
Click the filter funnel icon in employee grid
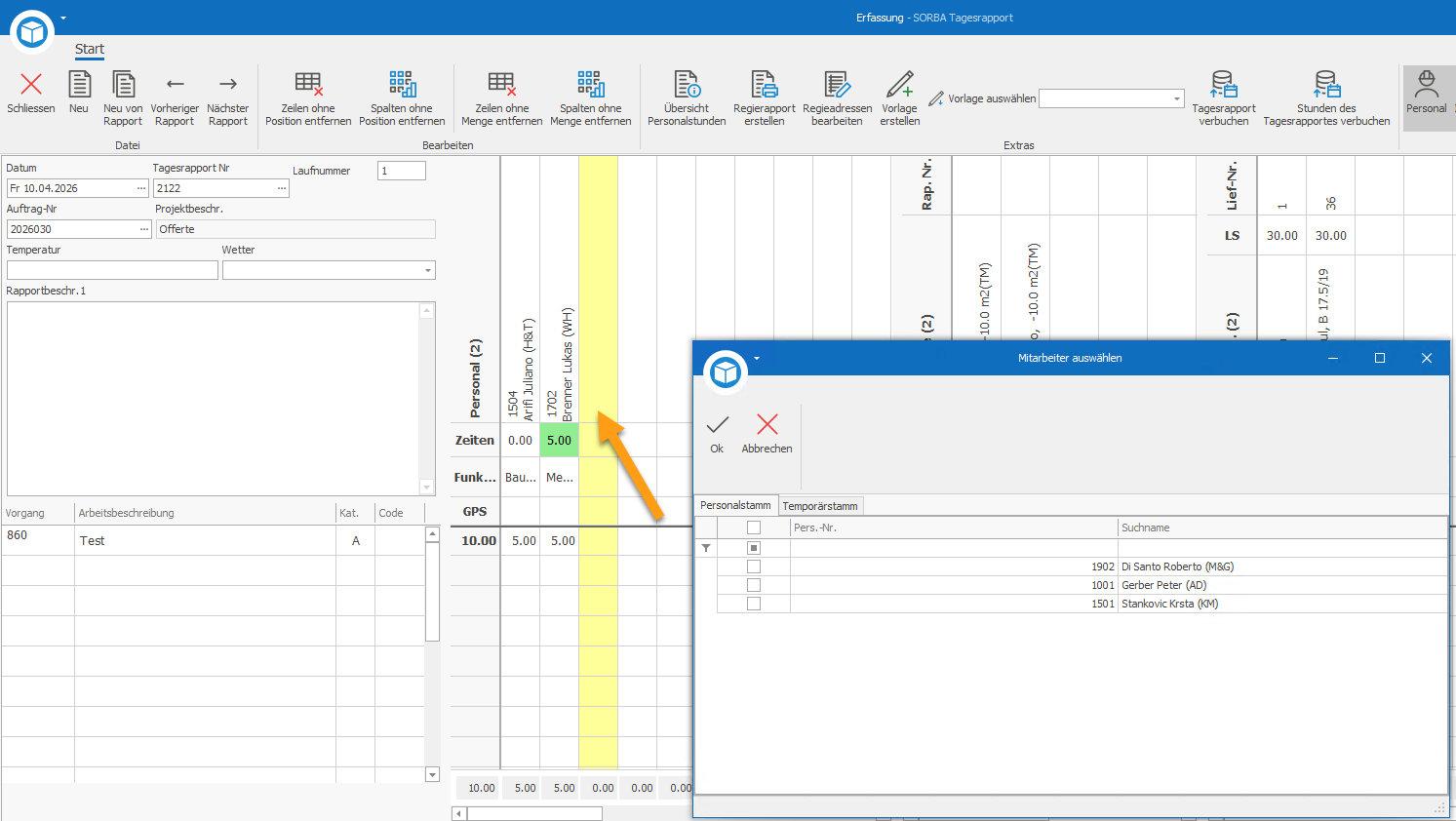(706, 549)
